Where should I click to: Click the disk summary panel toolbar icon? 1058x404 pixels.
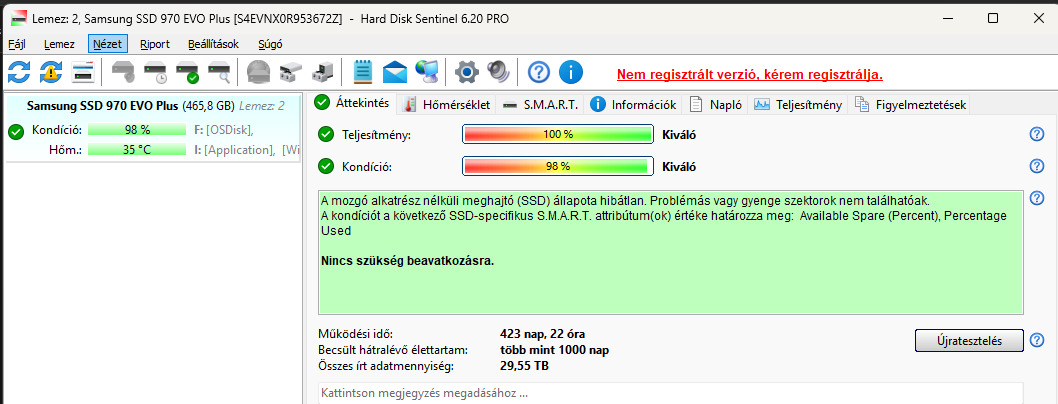coord(83,71)
